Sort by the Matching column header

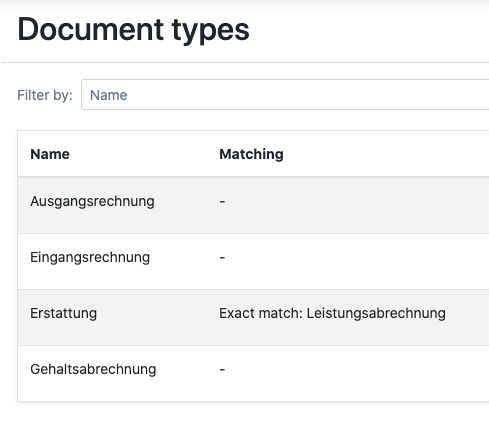[251, 154]
